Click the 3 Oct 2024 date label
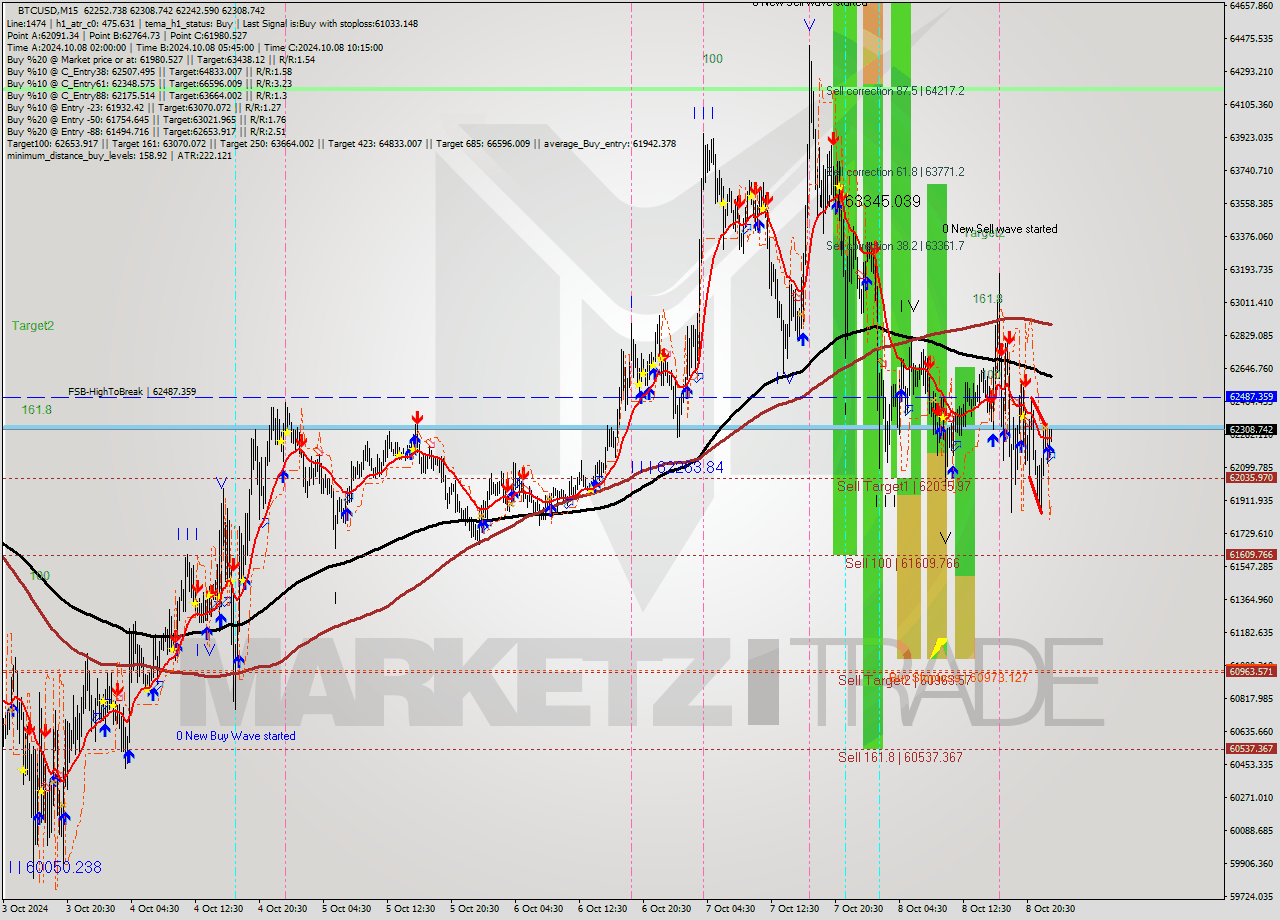1280x920 pixels. pyautogui.click(x=26, y=909)
